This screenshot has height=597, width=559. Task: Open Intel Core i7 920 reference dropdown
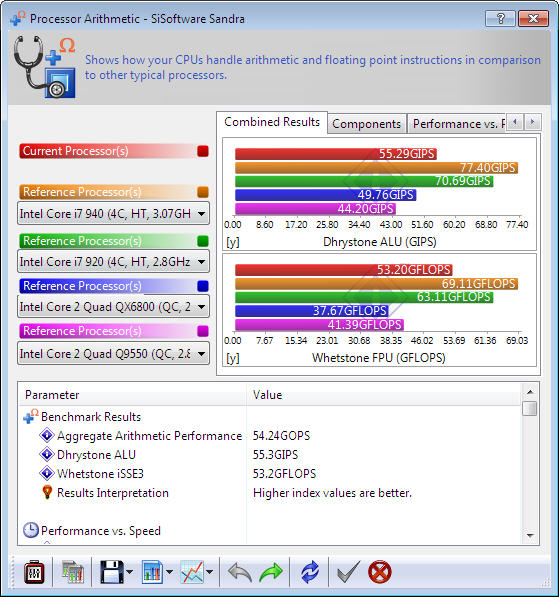pos(113,262)
